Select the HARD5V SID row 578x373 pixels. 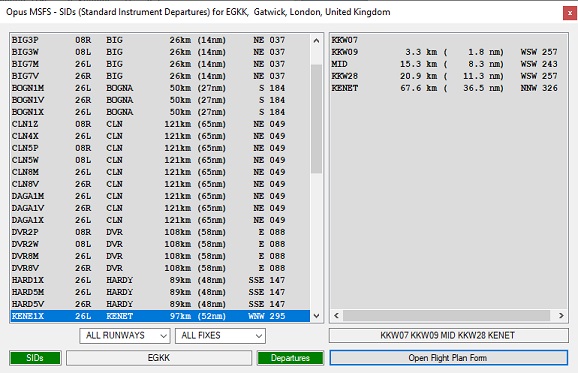point(160,304)
